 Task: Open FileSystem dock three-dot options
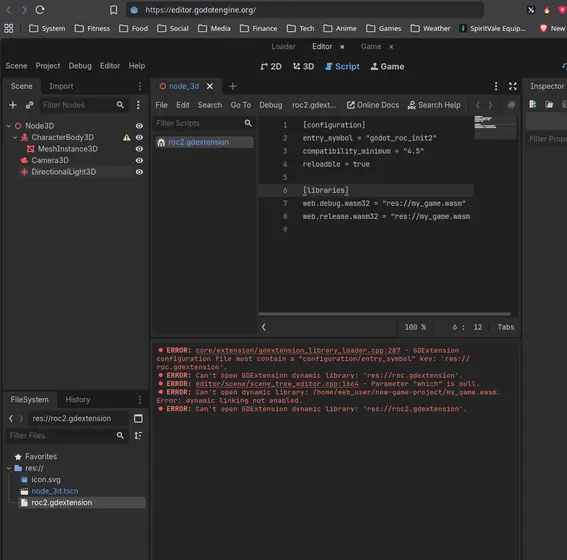pos(140,399)
